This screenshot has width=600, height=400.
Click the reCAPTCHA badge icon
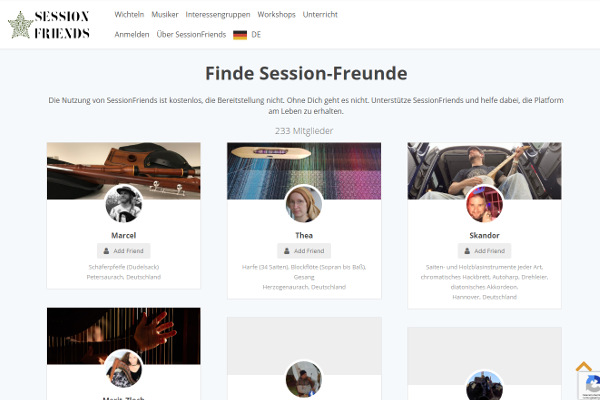(x=590, y=386)
